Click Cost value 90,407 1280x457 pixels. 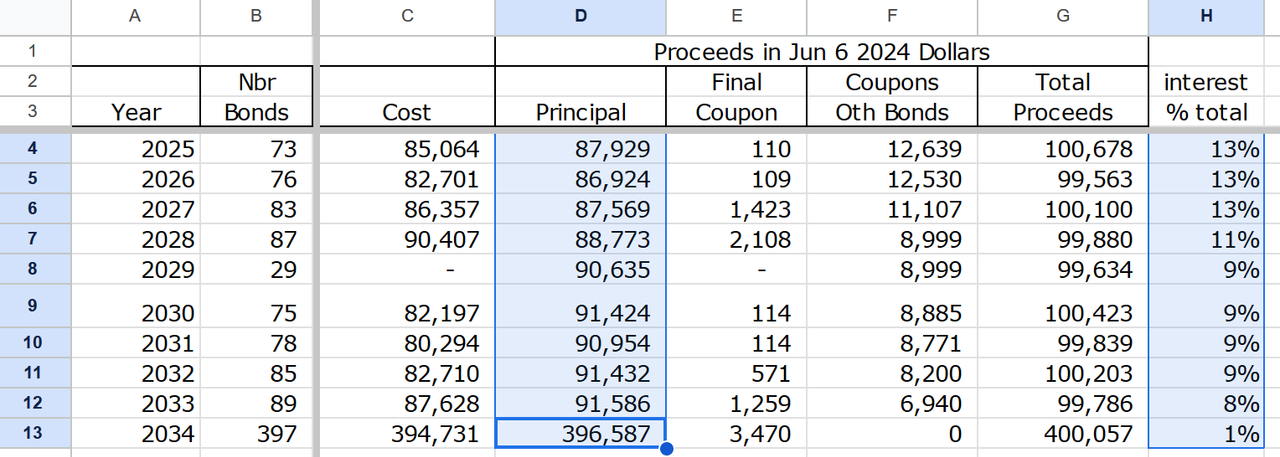click(406, 240)
